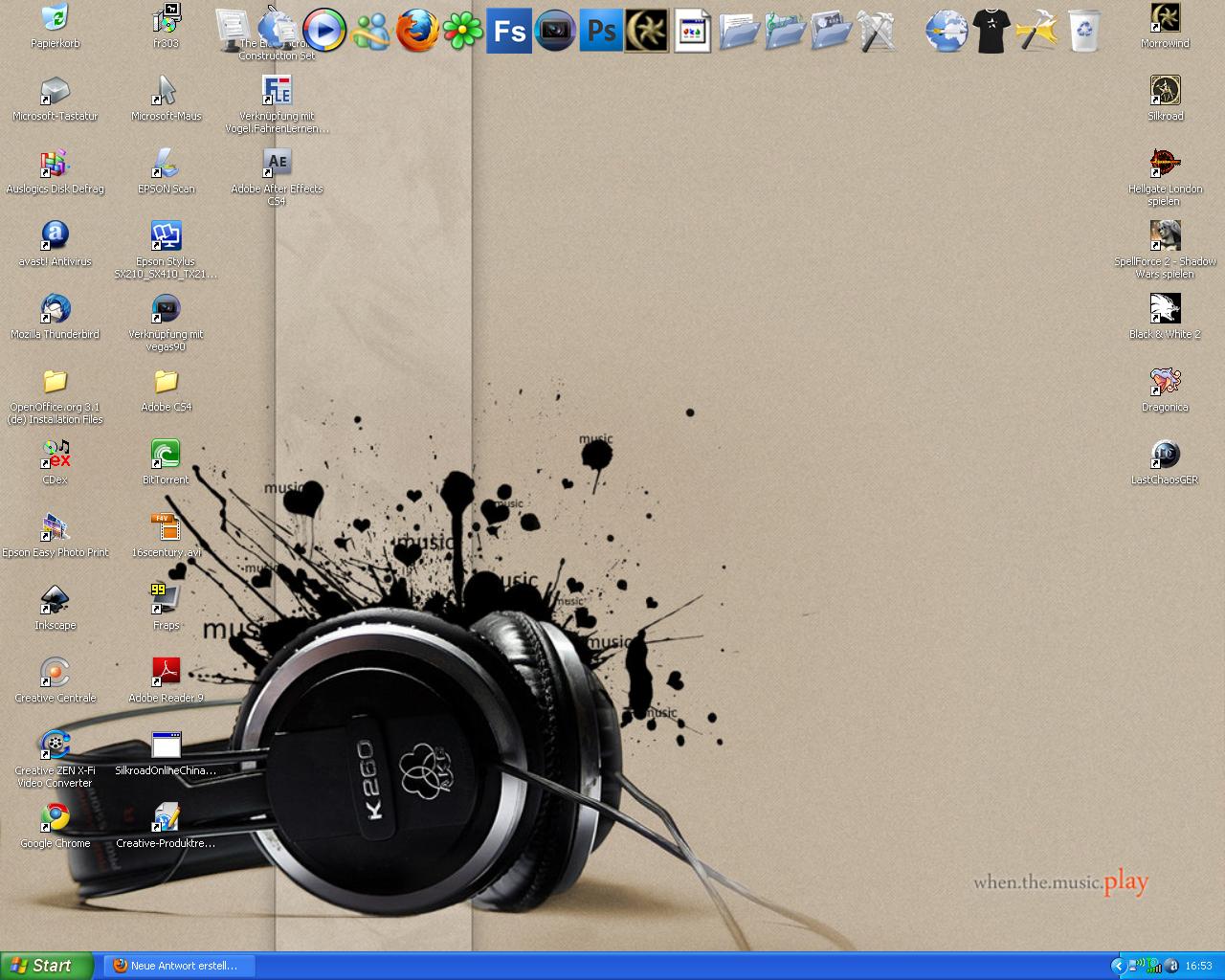The image size is (1225, 980).
Task: Select the 16scentury.avi video file
Action: tap(166, 527)
